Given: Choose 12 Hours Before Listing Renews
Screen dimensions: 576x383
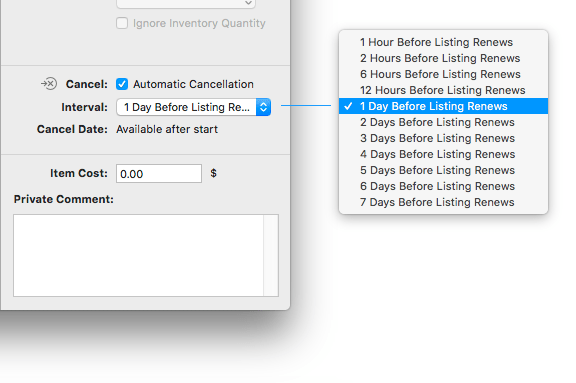Looking at the screenshot, I should click(x=443, y=90).
